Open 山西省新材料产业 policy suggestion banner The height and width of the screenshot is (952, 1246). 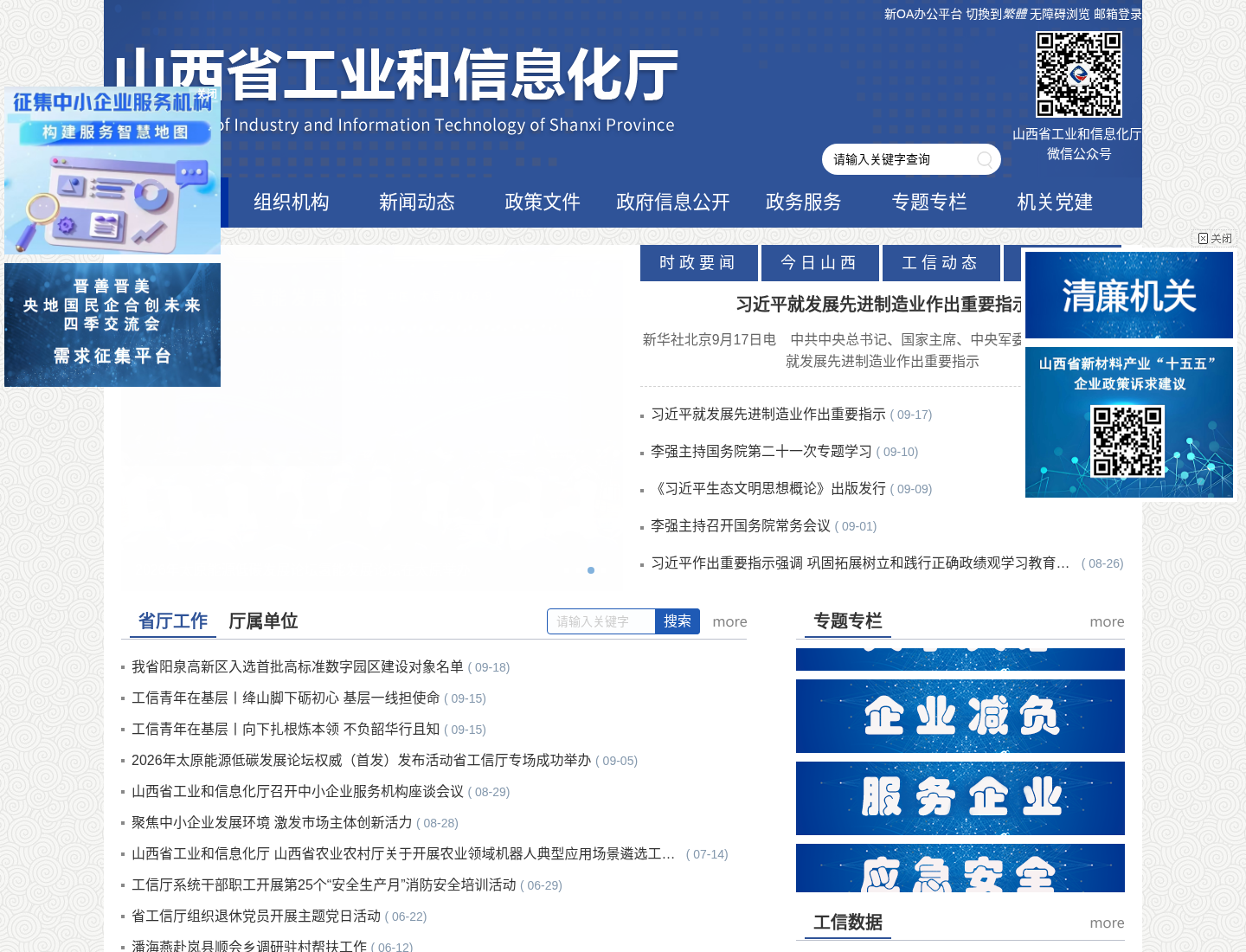click(x=1129, y=422)
